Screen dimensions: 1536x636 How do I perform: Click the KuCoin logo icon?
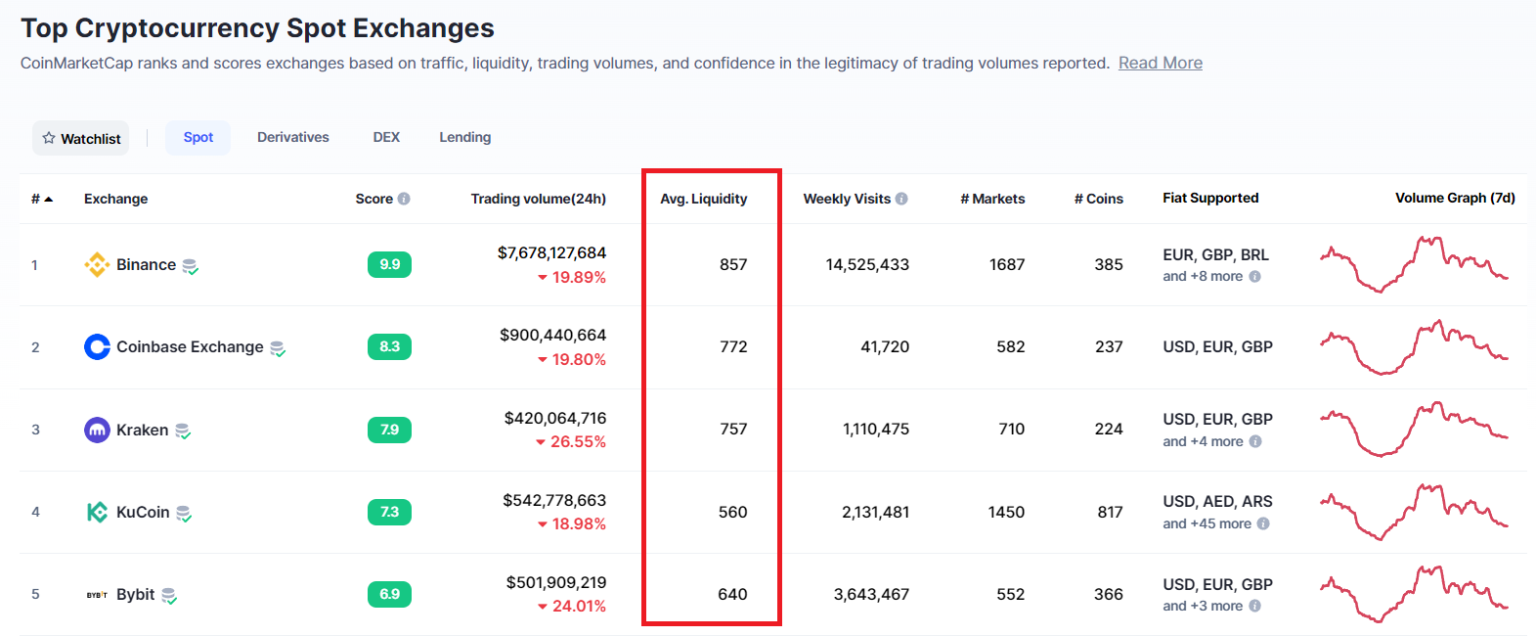pyautogui.click(x=97, y=512)
